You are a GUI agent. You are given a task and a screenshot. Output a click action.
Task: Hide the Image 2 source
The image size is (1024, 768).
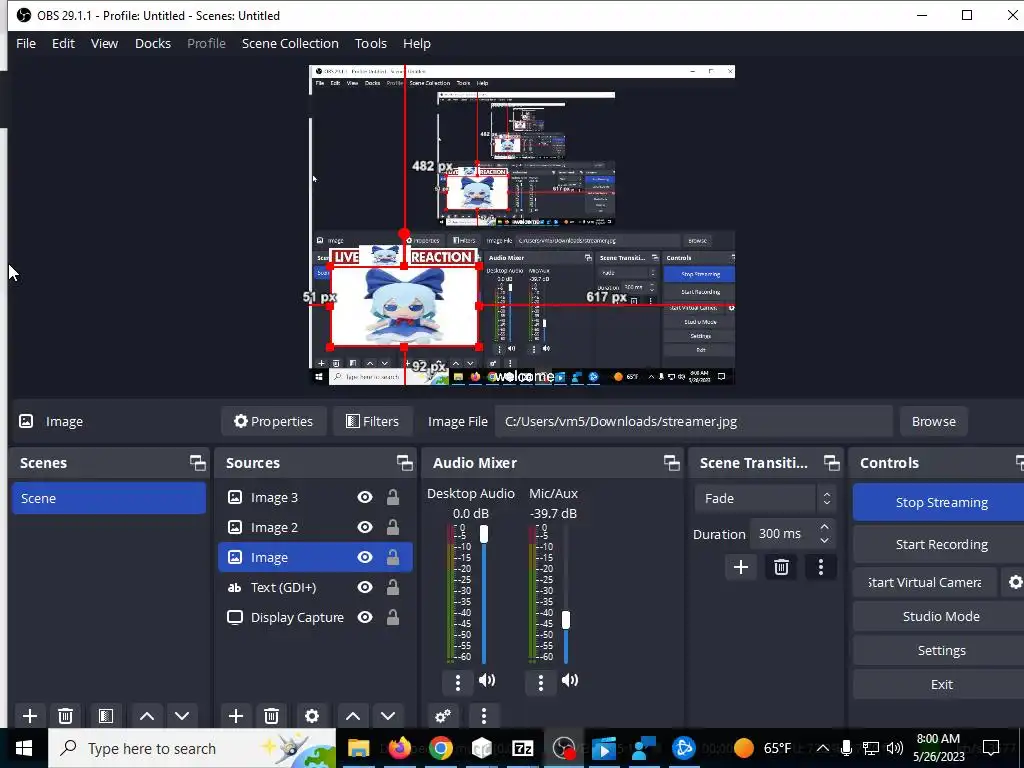[365, 527]
